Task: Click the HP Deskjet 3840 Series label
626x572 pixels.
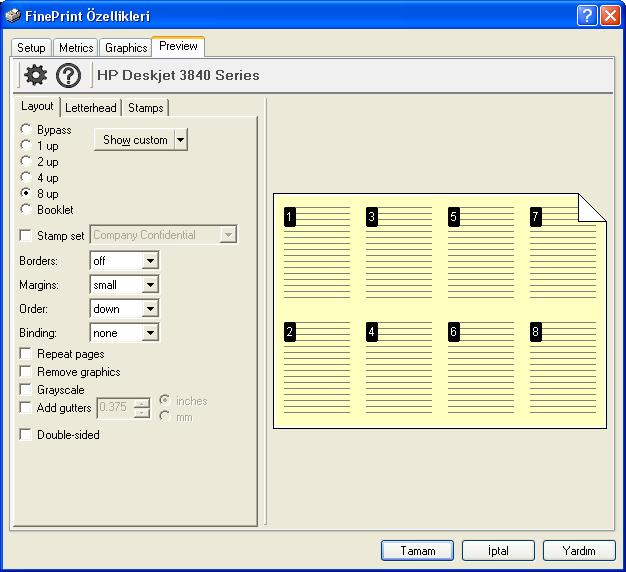Action: pos(178,75)
